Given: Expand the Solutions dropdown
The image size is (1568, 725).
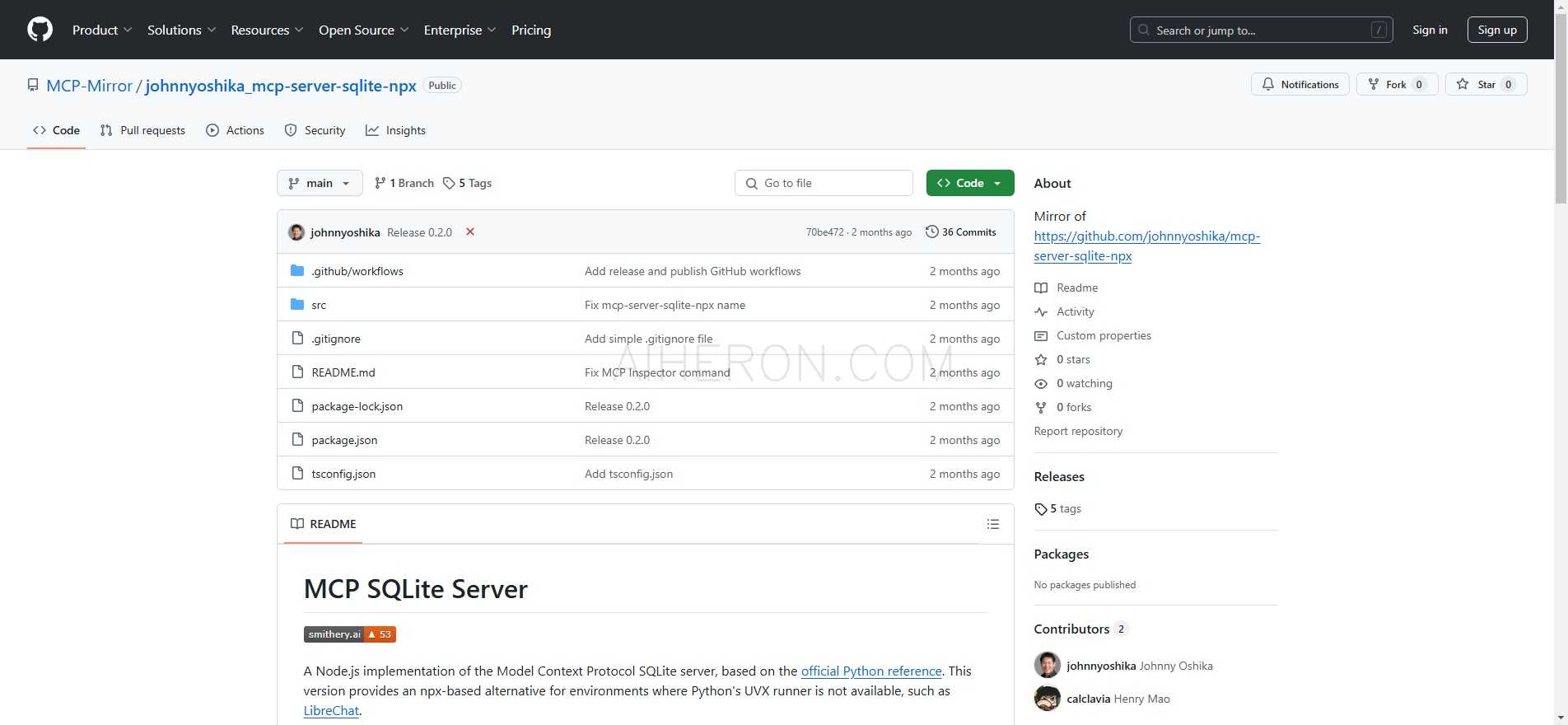Looking at the screenshot, I should click(x=181, y=30).
